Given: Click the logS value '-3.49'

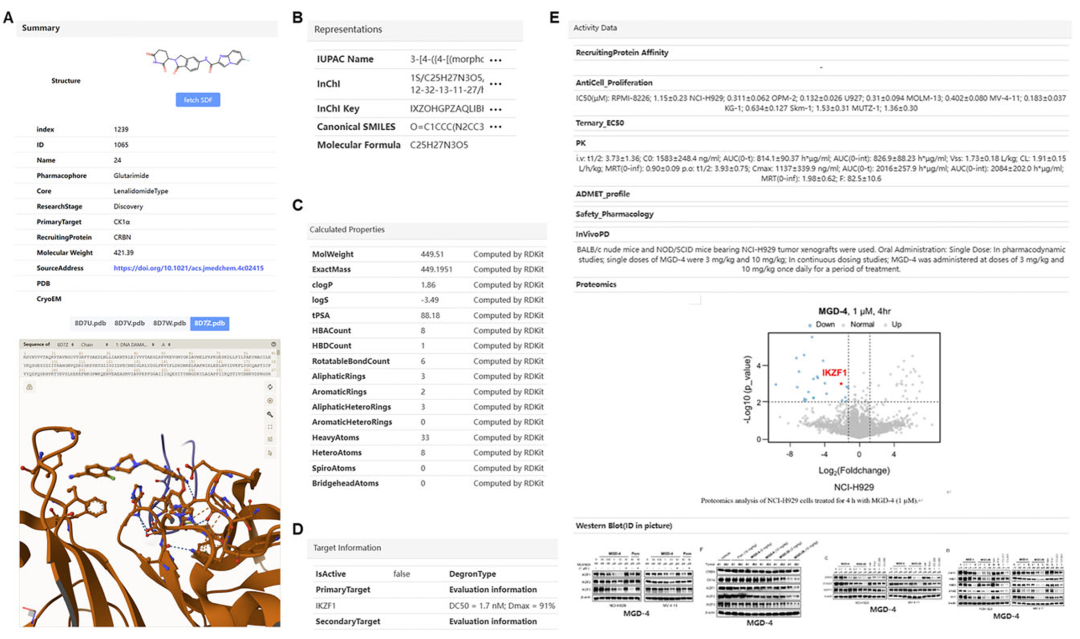Looking at the screenshot, I should coord(429,300).
